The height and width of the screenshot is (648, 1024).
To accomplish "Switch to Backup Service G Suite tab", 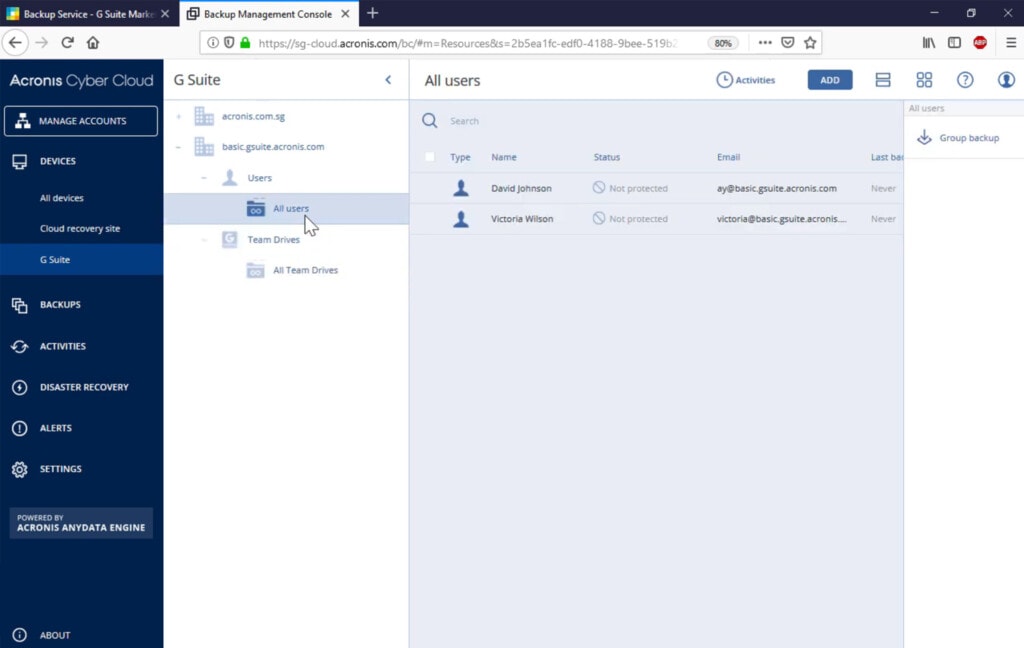I will click(89, 14).
